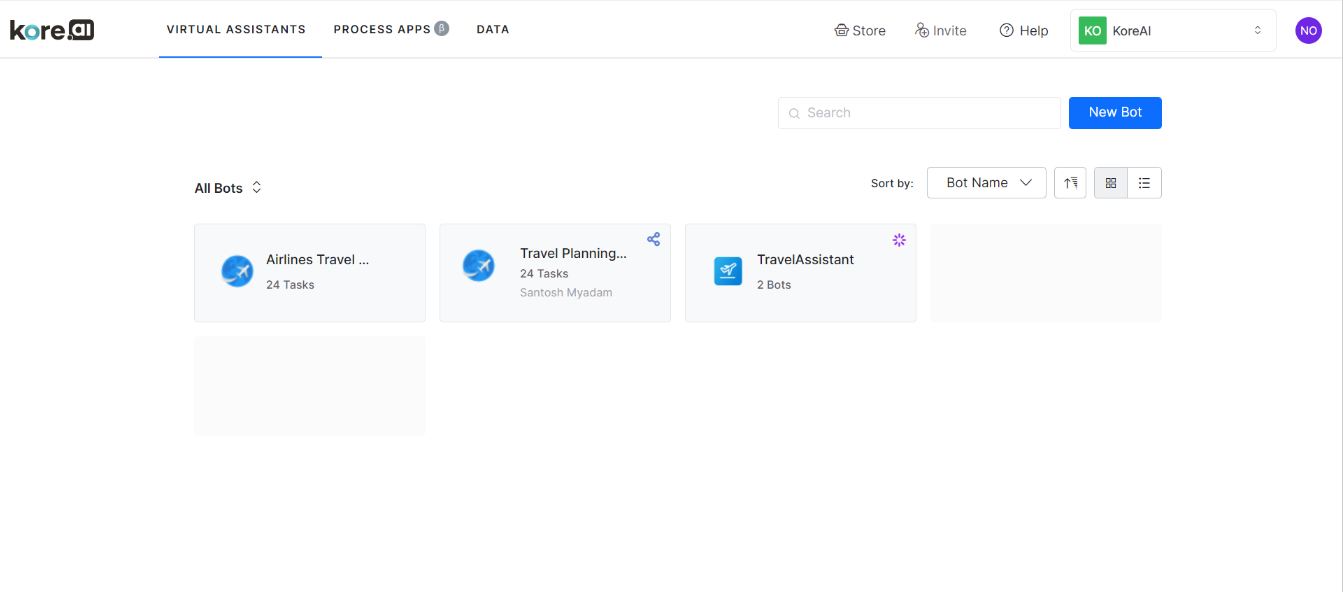This screenshot has width=1343, height=592.
Task: Switch to grid view
Action: 1111,183
